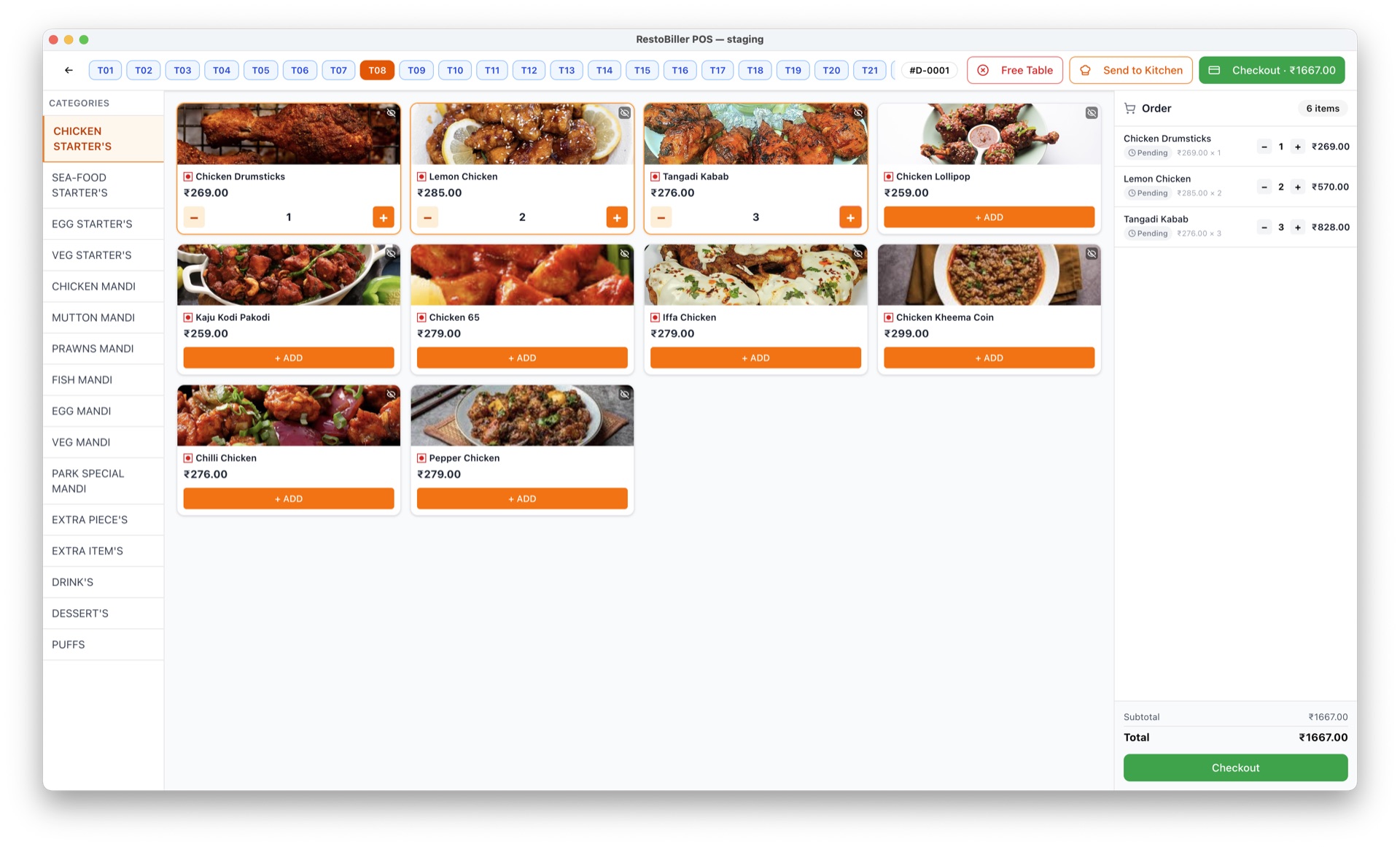
Task: Remove one Lemon Chicken in order panel
Action: (x=1264, y=187)
